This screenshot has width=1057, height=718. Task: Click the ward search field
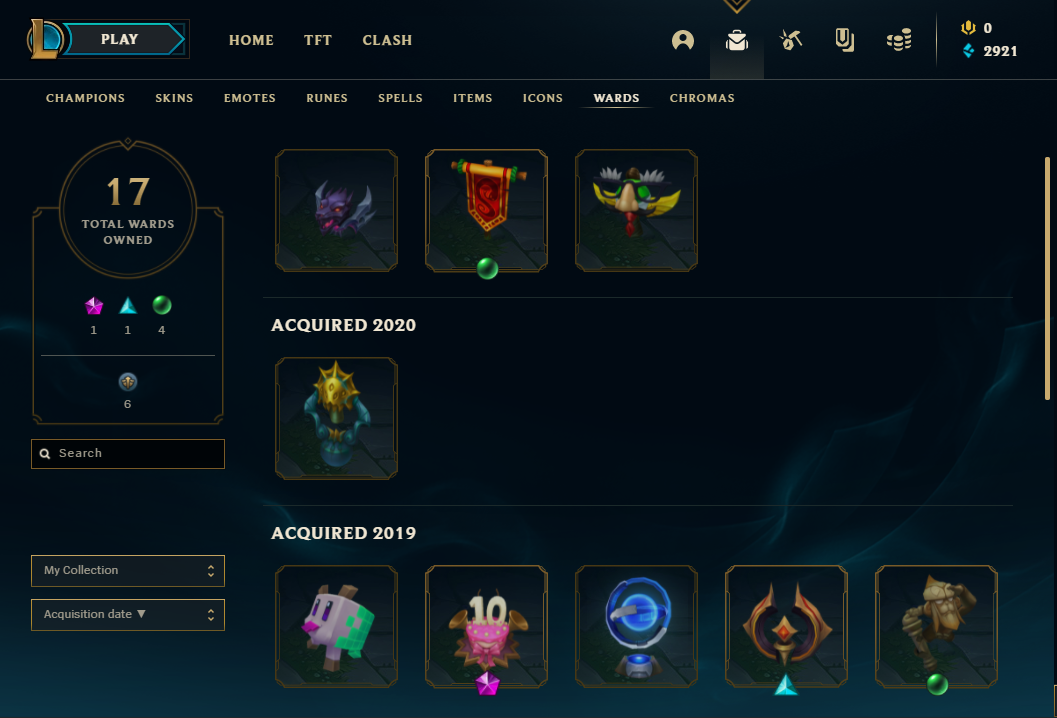128,454
